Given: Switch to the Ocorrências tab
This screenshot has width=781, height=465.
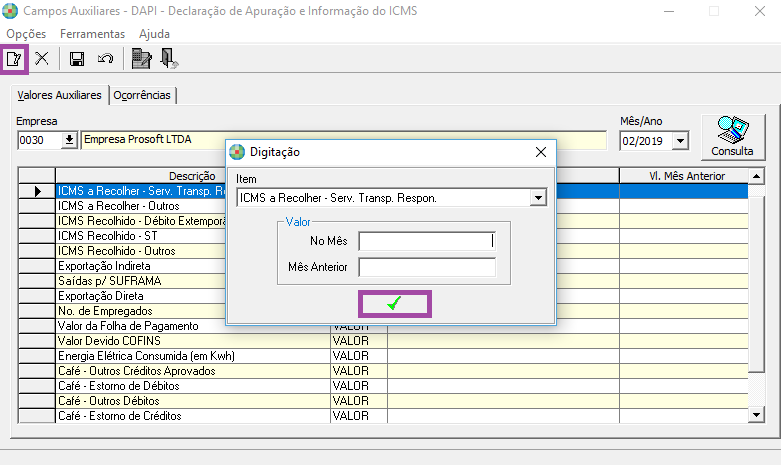Looking at the screenshot, I should 143,96.
